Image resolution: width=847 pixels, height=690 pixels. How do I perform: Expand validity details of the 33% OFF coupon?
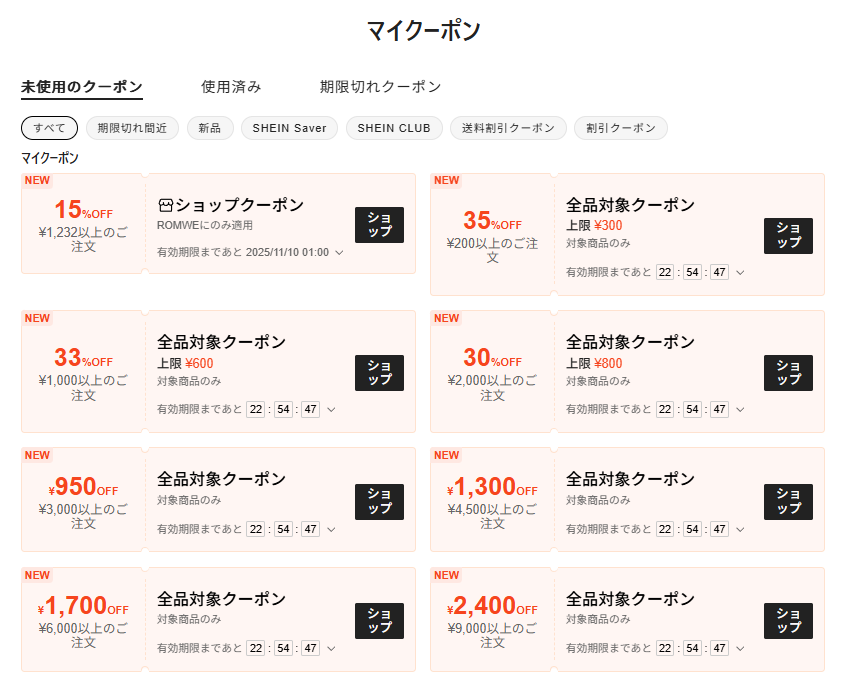[330, 409]
